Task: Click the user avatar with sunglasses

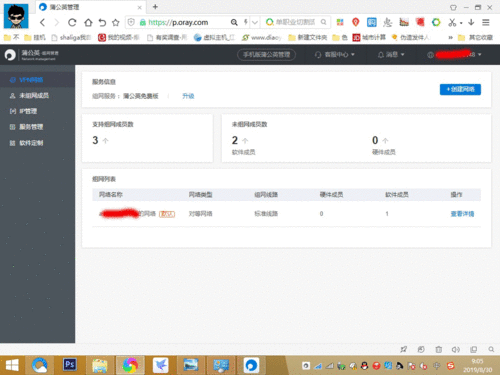Action: (x=16, y=16)
